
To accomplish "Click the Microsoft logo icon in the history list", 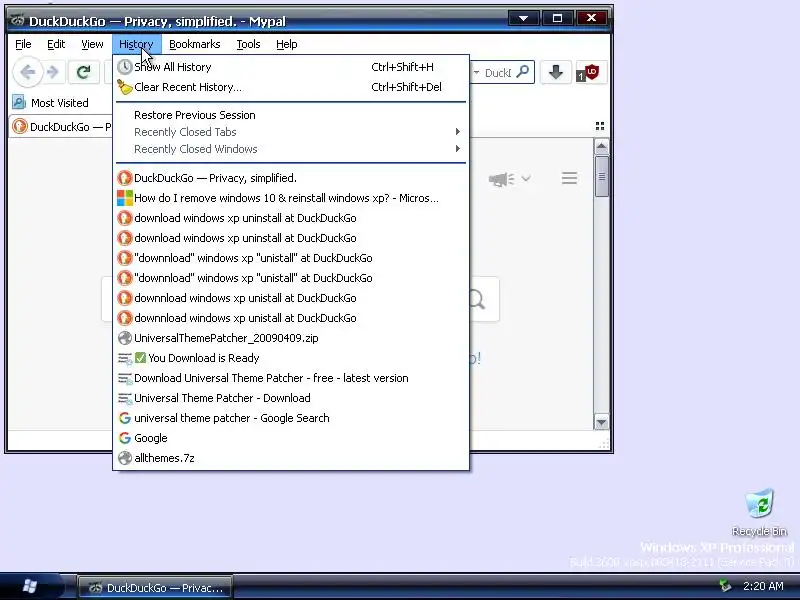I will pyautogui.click(x=124, y=198).
